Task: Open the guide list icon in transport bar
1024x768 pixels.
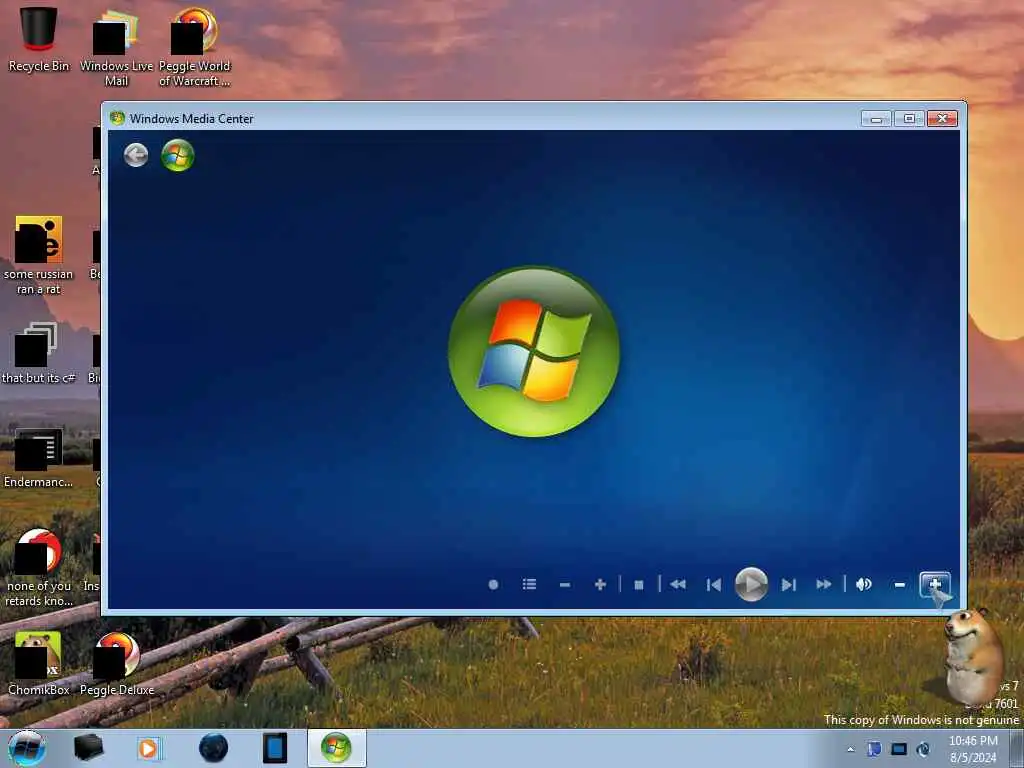Action: [530, 584]
